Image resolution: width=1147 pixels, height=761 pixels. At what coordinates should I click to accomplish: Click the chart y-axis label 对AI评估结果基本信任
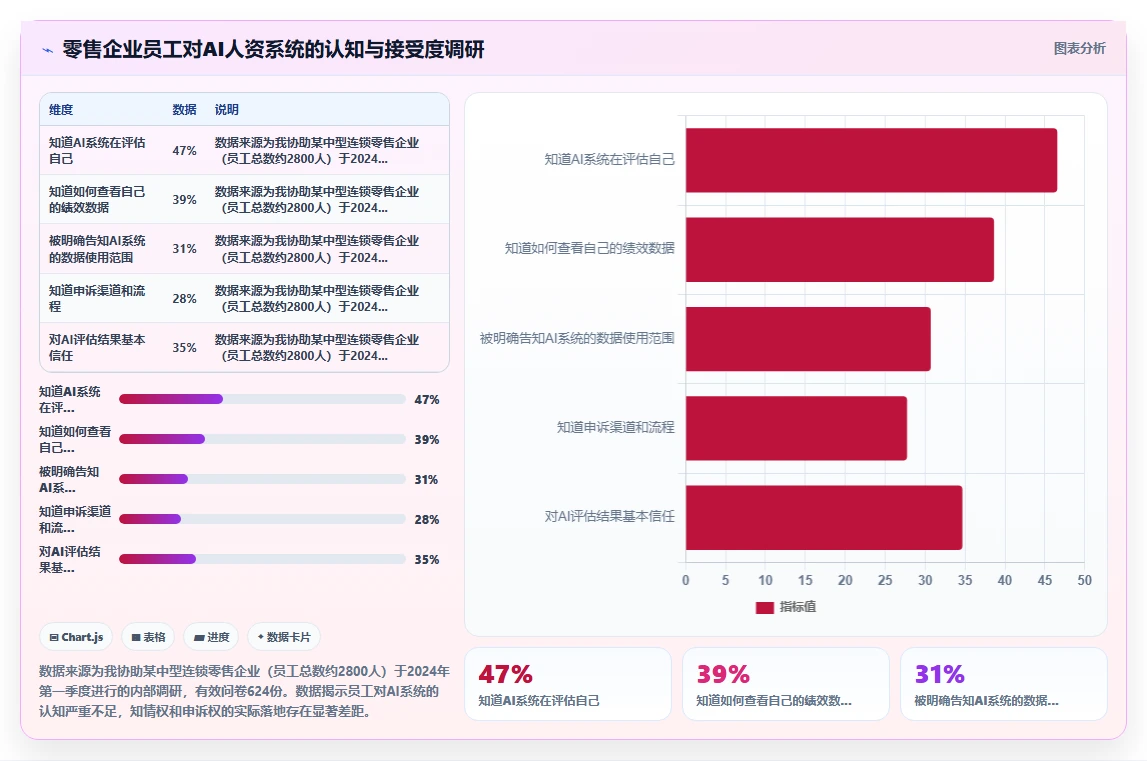coord(609,517)
